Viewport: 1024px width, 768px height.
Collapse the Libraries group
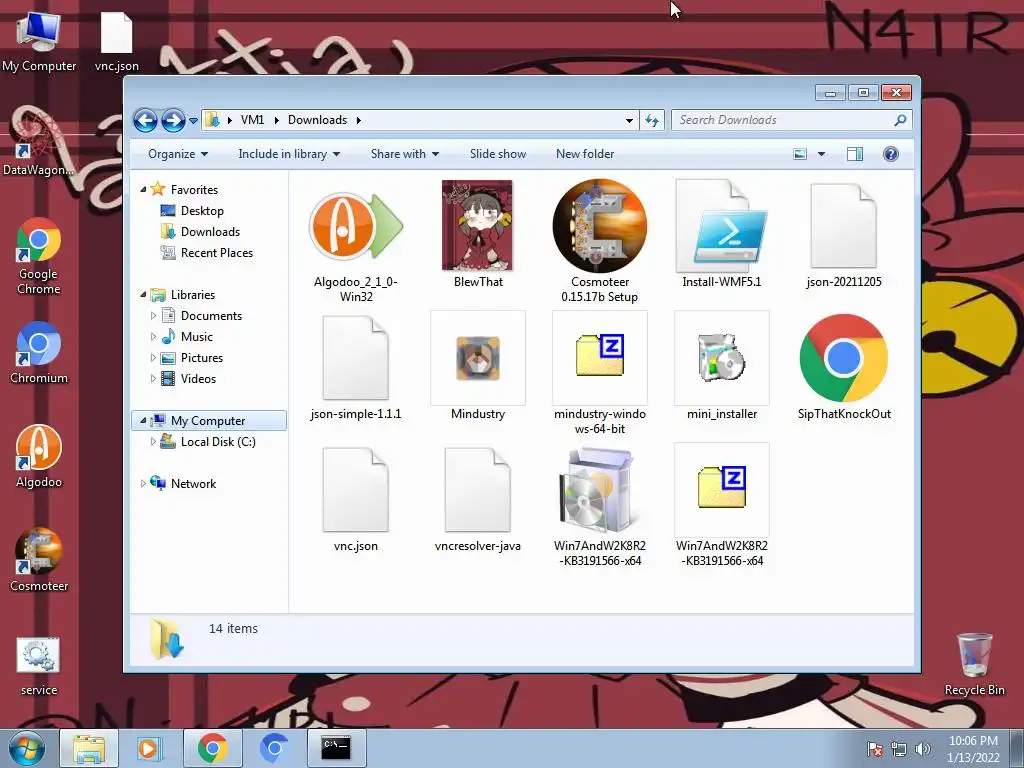pyautogui.click(x=143, y=295)
